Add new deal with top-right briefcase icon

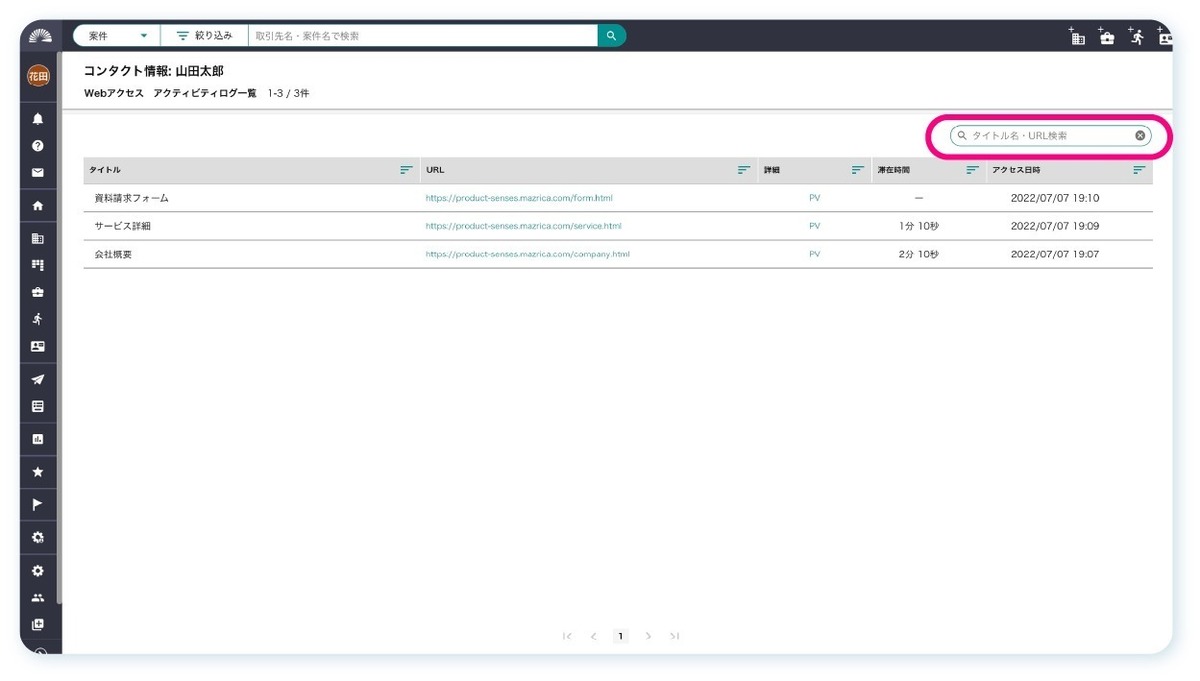[x=1106, y=37]
